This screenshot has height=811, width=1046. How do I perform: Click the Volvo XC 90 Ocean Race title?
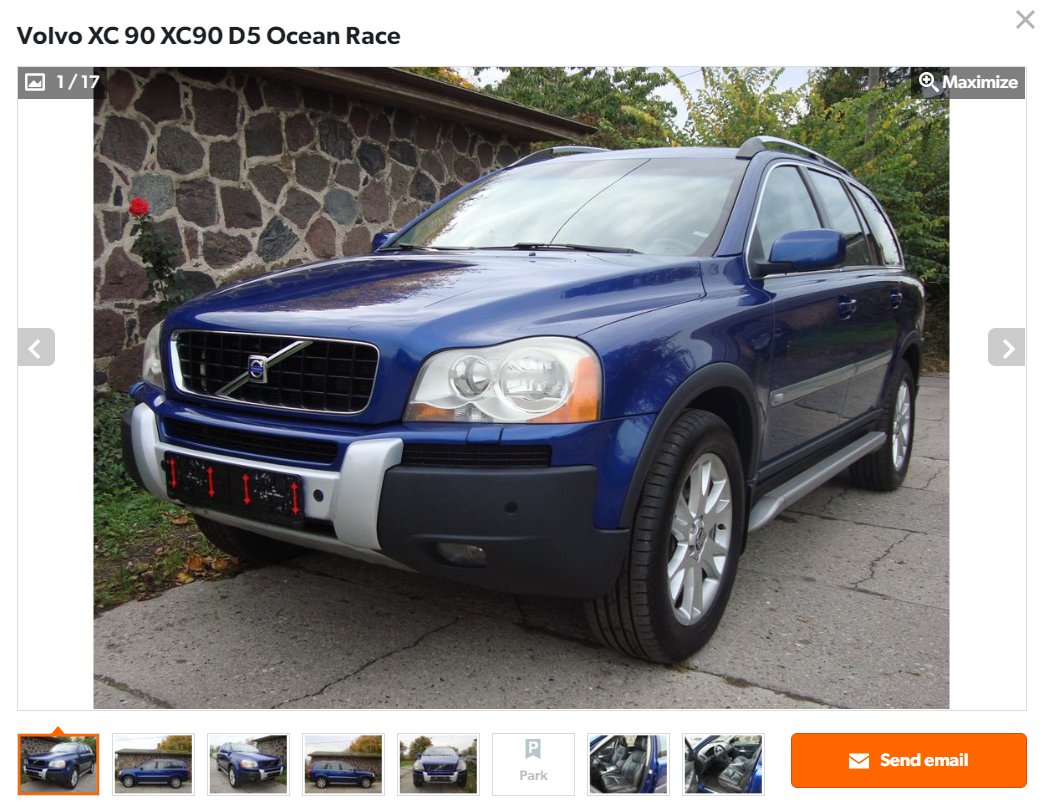click(208, 35)
